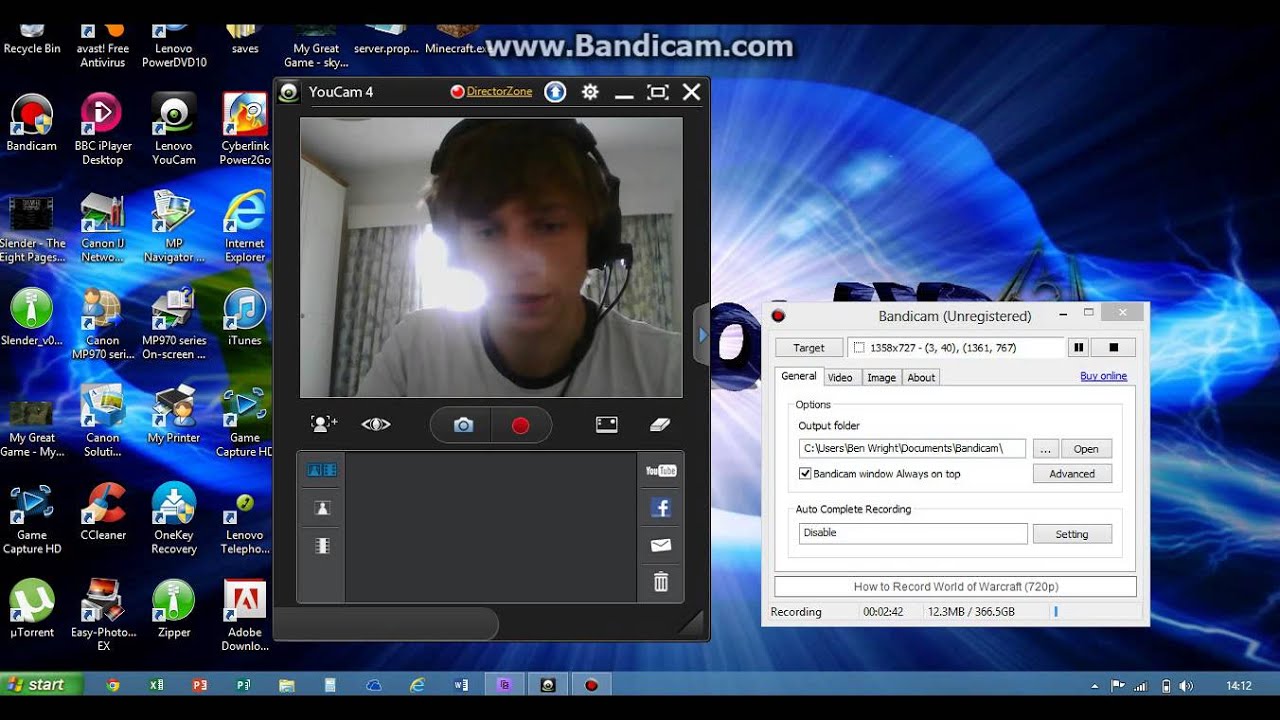Open CCleaner desktop shortcut
Viewport: 1280px width, 720px height.
[103, 512]
